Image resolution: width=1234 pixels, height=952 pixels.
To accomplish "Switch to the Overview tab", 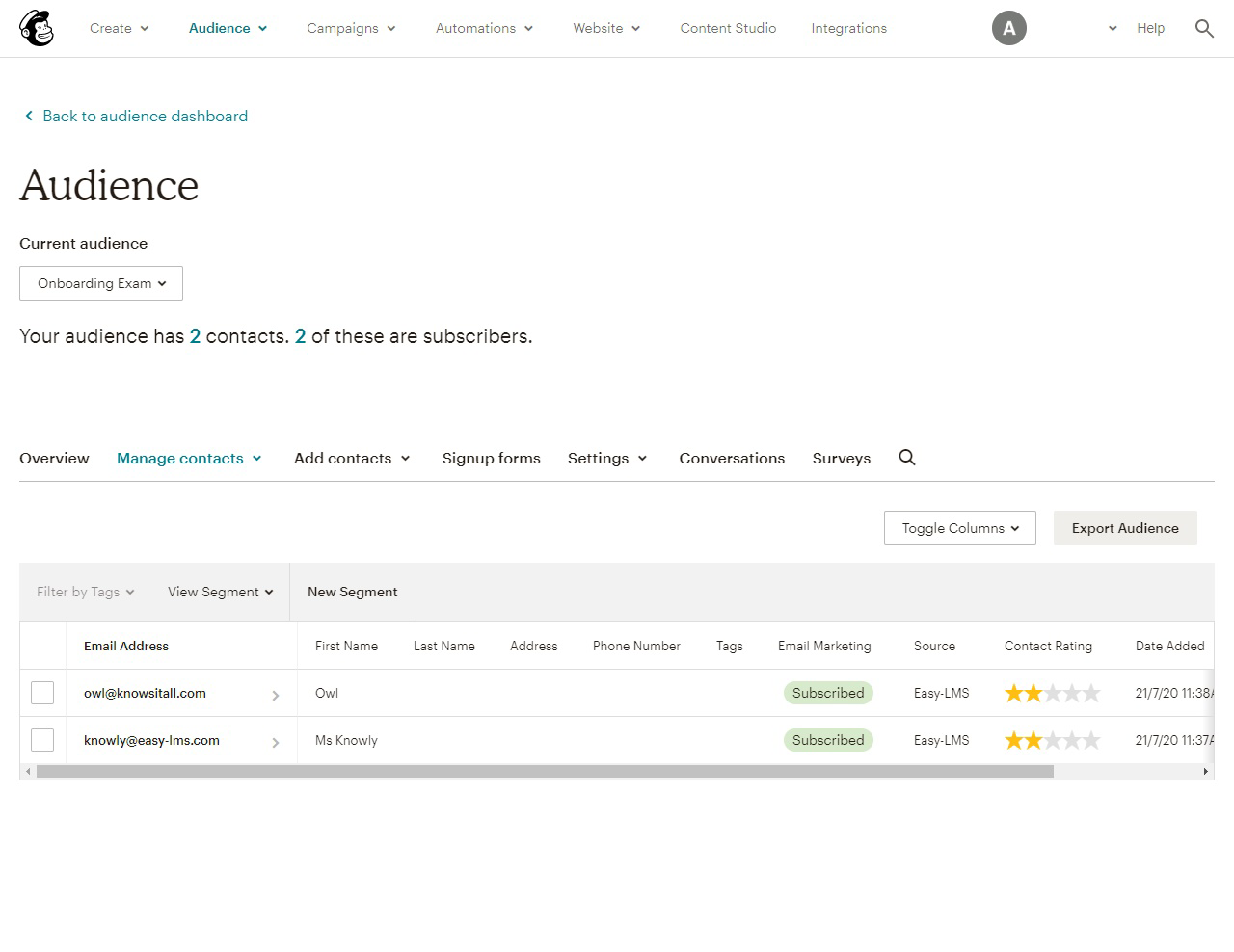I will click(x=54, y=458).
